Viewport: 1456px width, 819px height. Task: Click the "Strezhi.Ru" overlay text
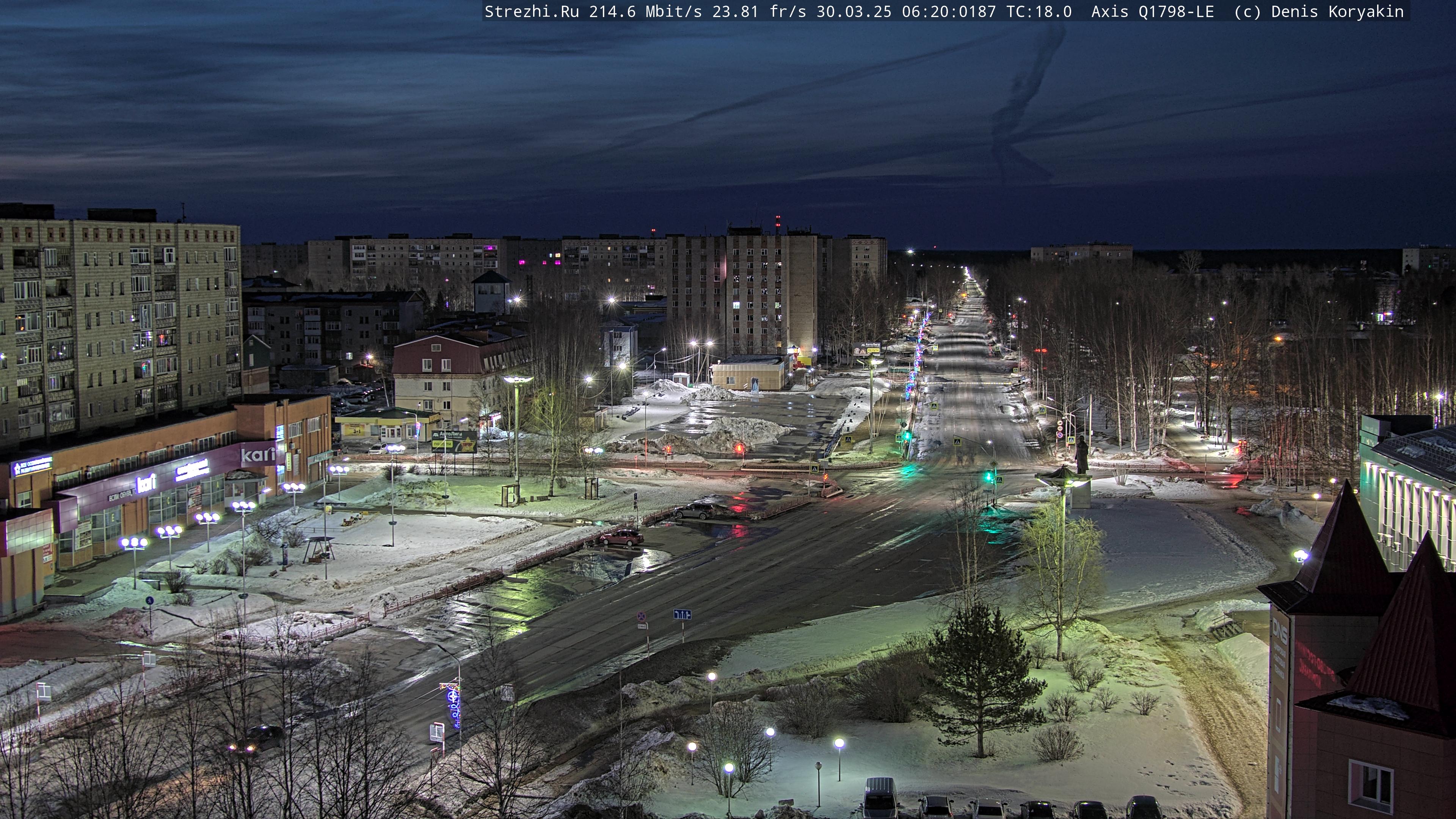(x=531, y=12)
